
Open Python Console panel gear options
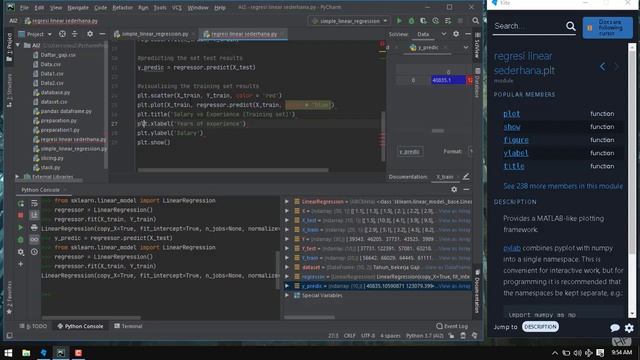point(454,189)
